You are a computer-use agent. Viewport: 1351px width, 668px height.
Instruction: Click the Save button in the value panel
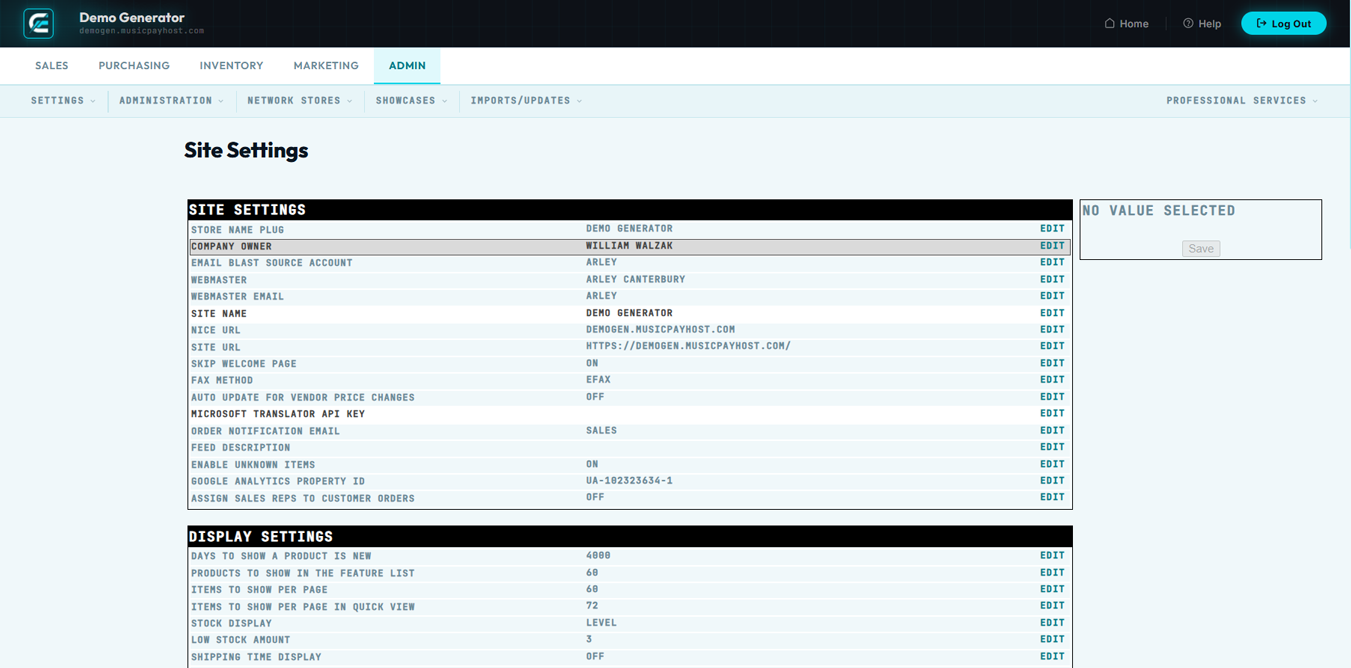[1201, 248]
